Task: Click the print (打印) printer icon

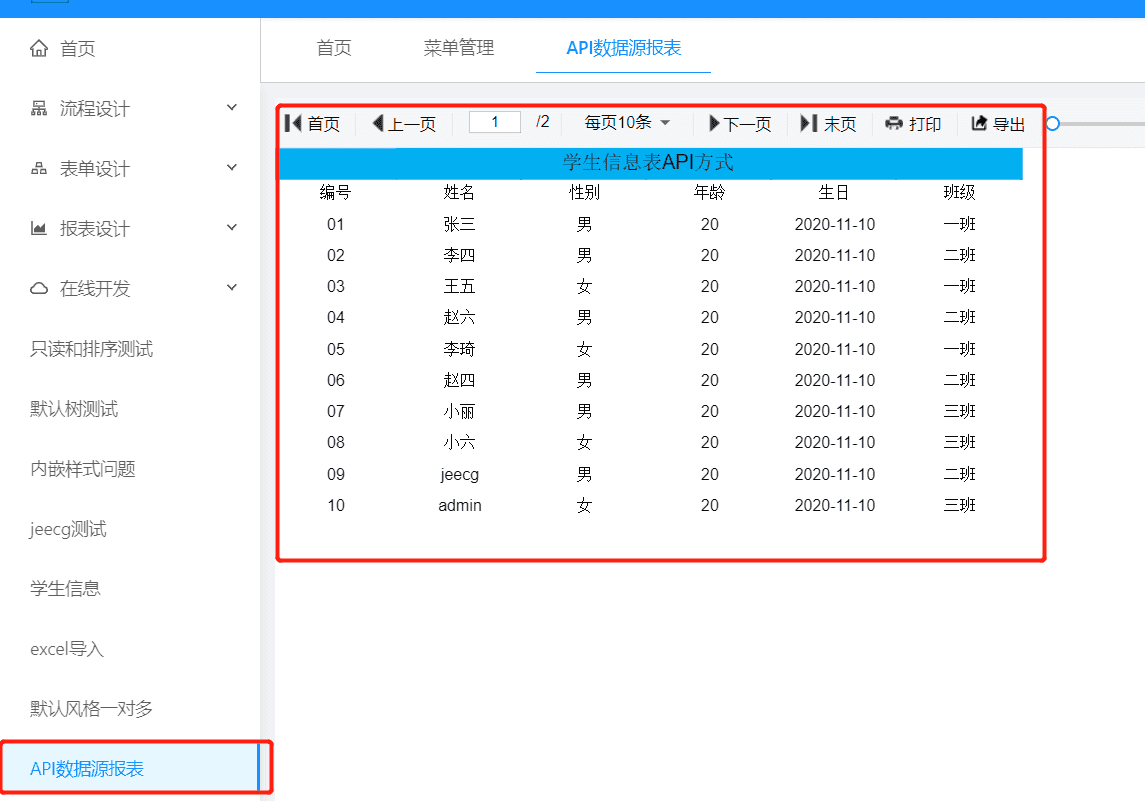Action: 894,123
